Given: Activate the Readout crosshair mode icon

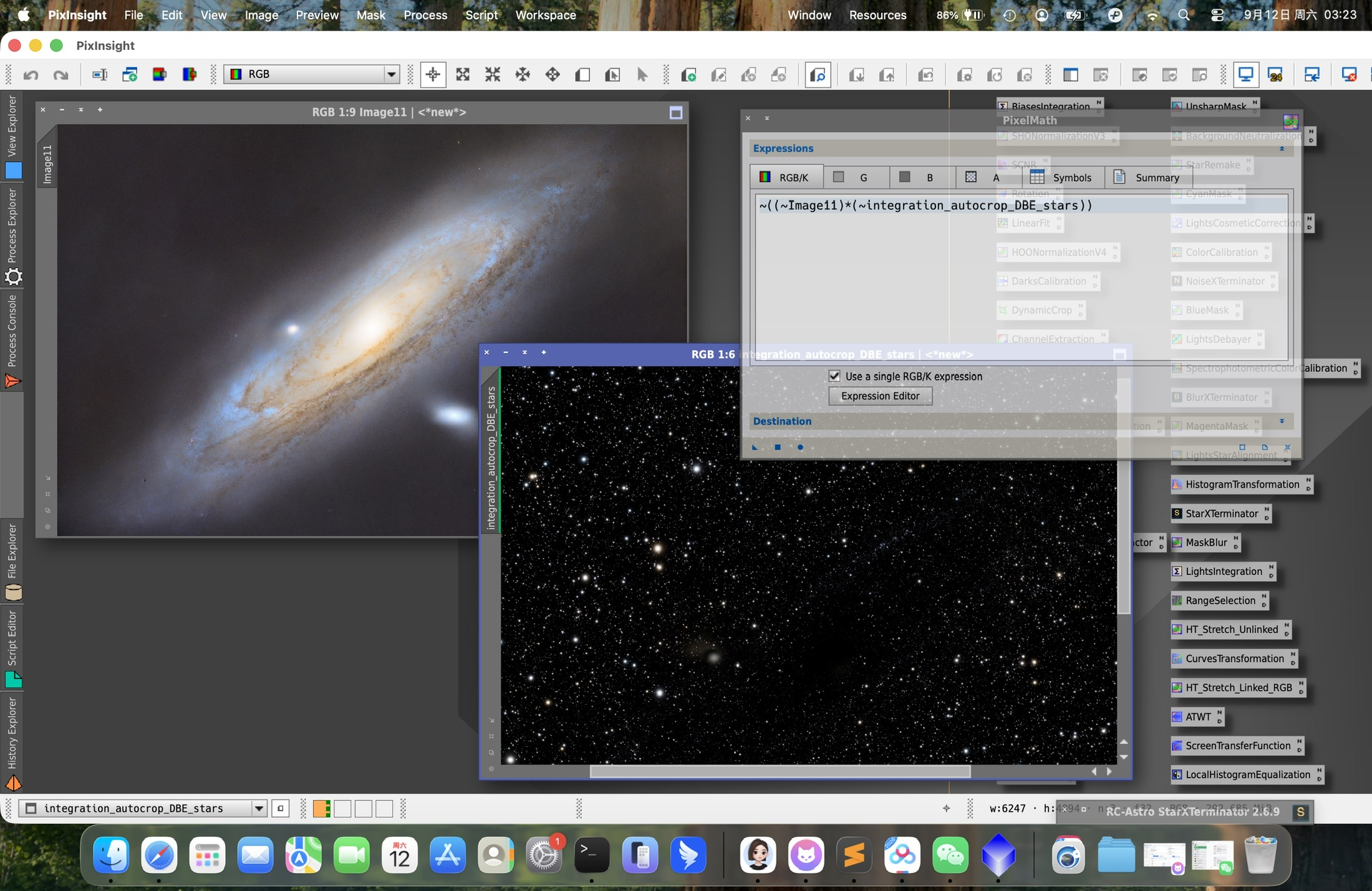Looking at the screenshot, I should click(x=433, y=75).
